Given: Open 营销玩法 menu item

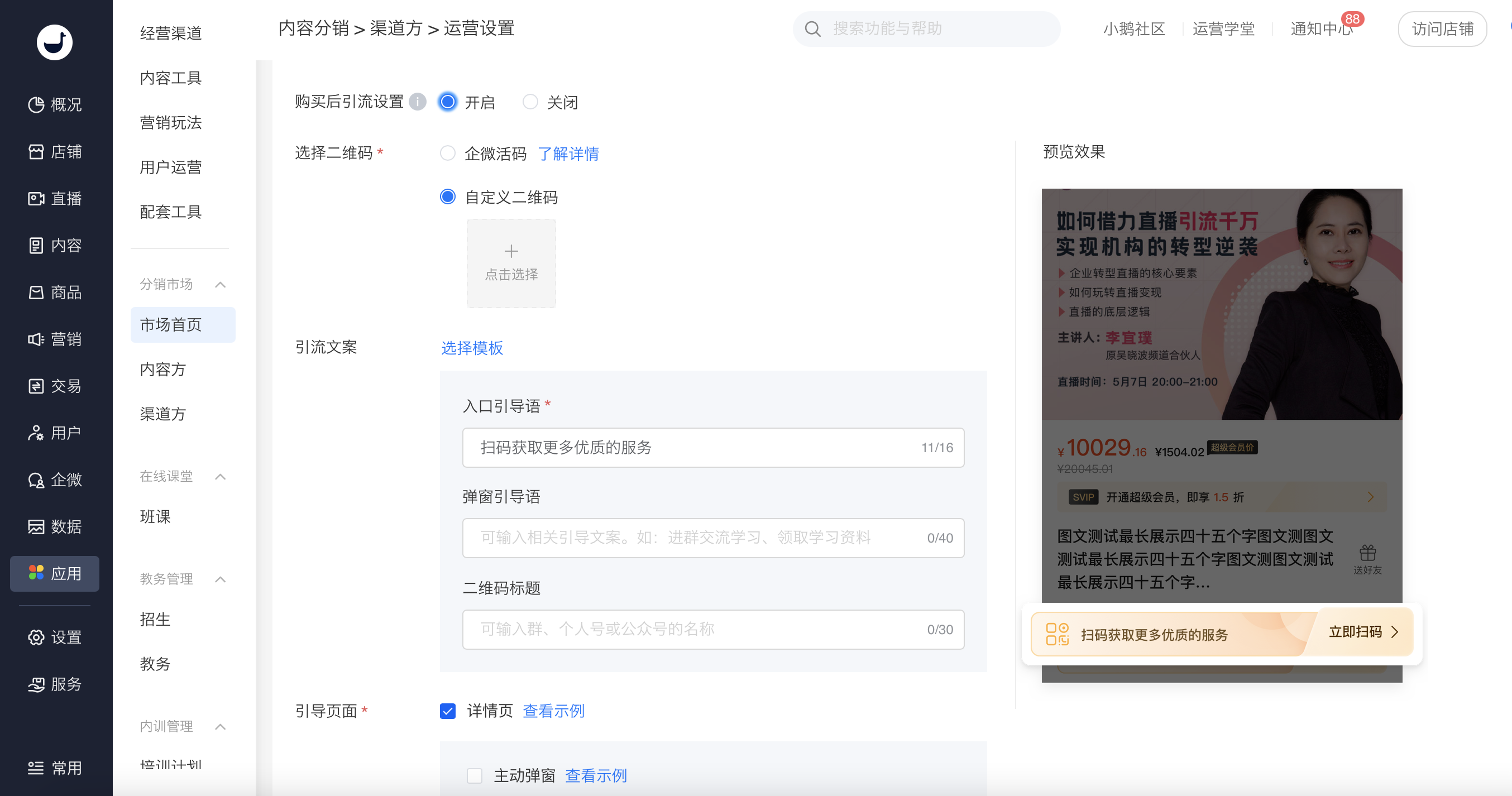Looking at the screenshot, I should 171,122.
